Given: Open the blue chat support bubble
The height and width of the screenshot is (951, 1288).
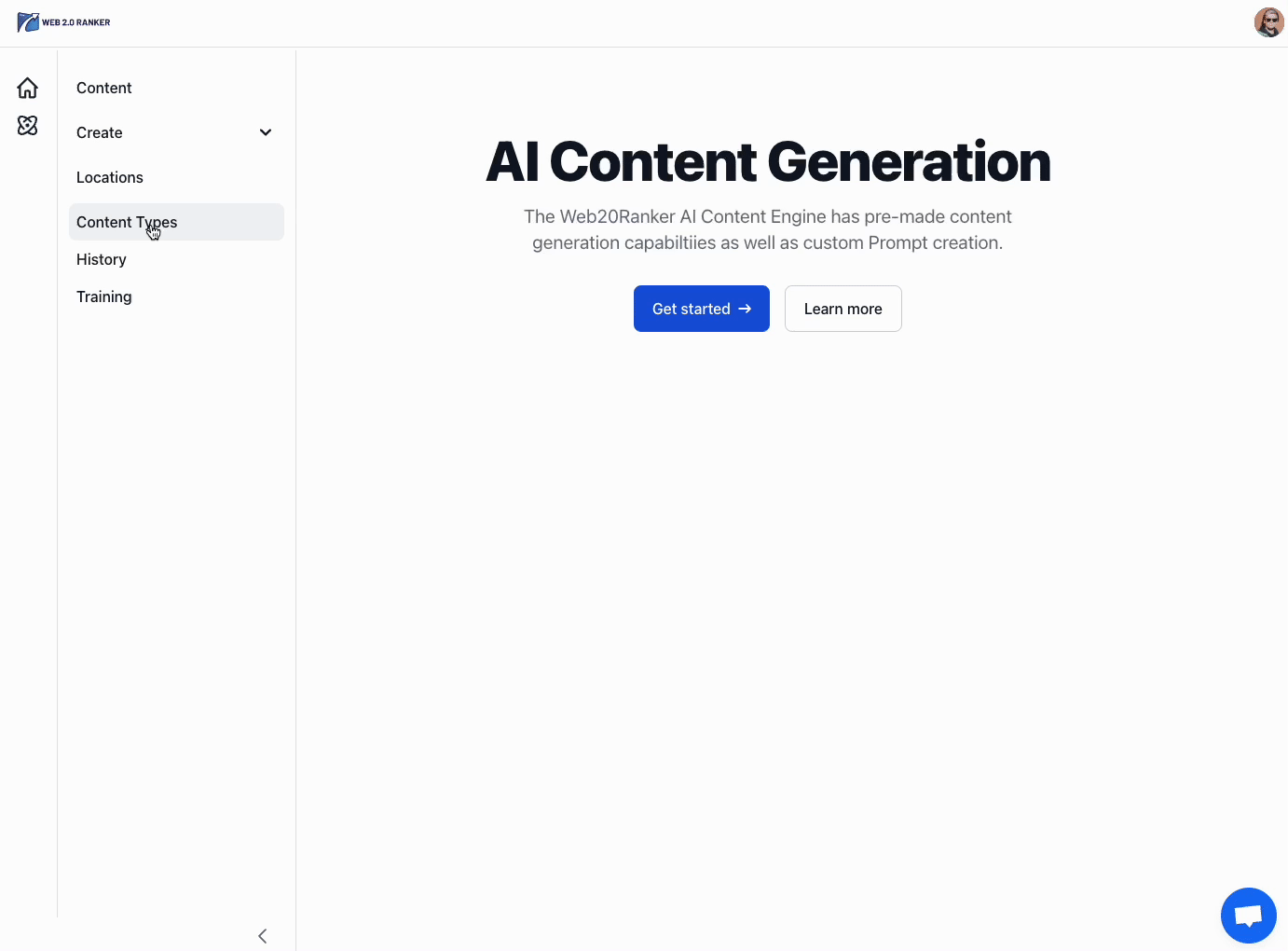Looking at the screenshot, I should point(1249,916).
